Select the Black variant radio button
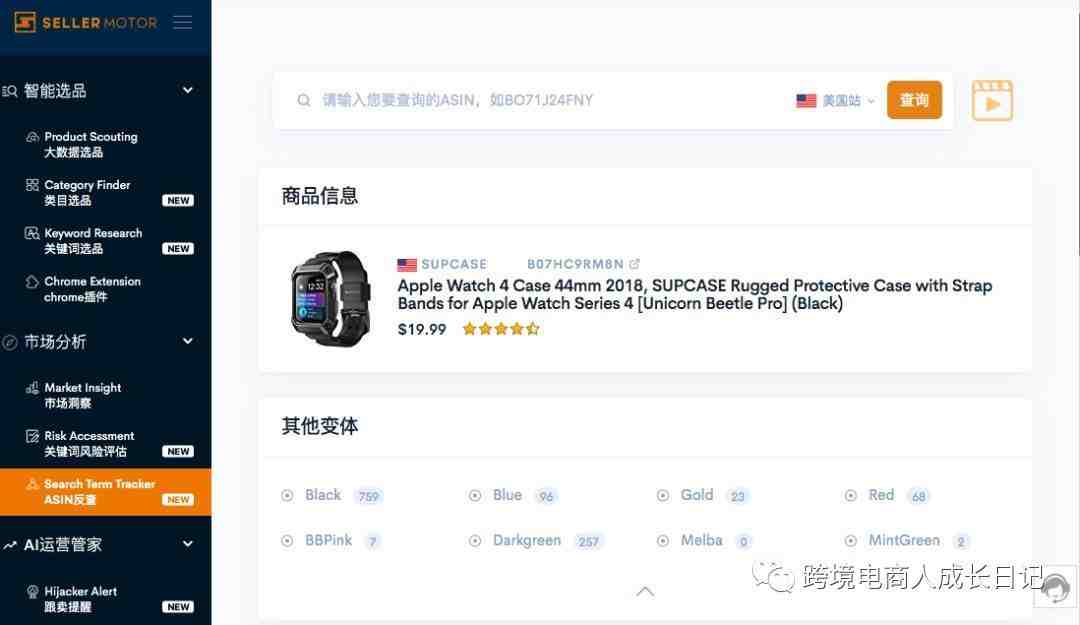The image size is (1080, 625). tap(287, 495)
